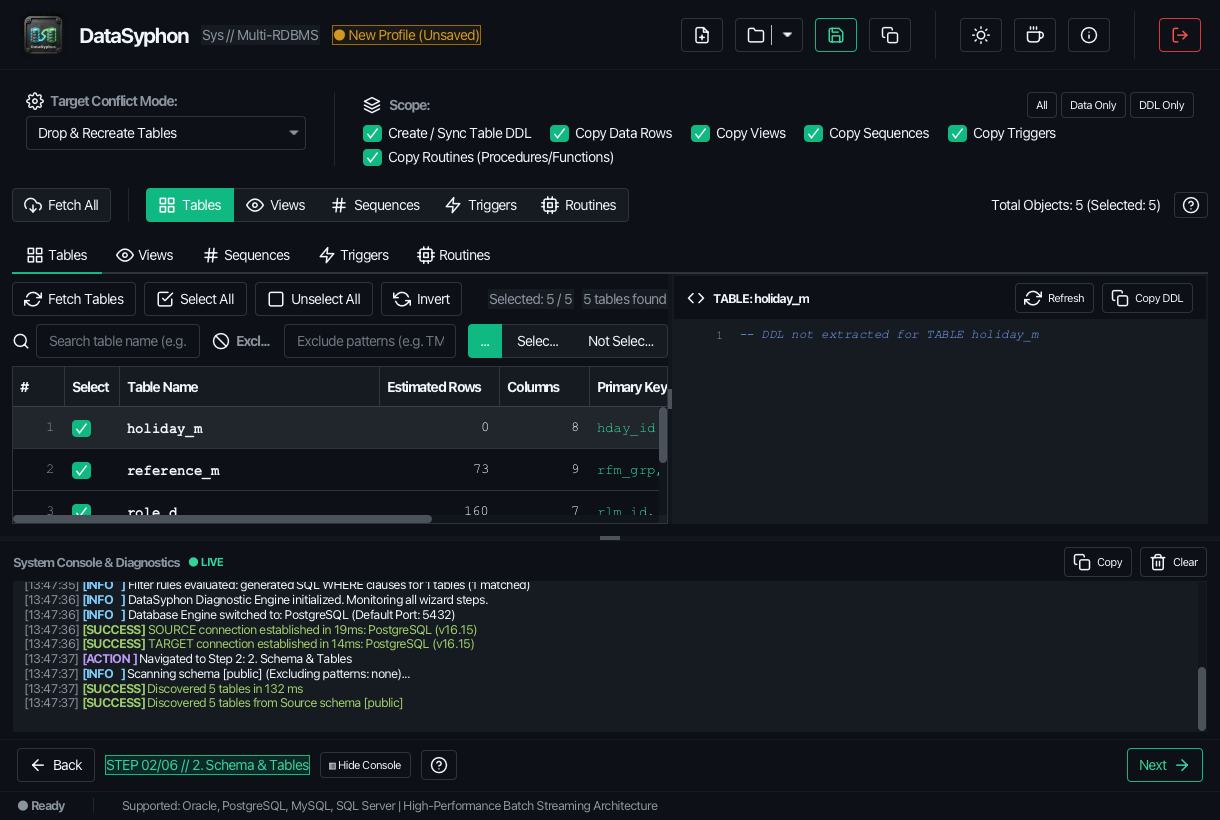This screenshot has width=1220, height=820.
Task: Click the Exclude patterns input field
Action: [370, 341]
